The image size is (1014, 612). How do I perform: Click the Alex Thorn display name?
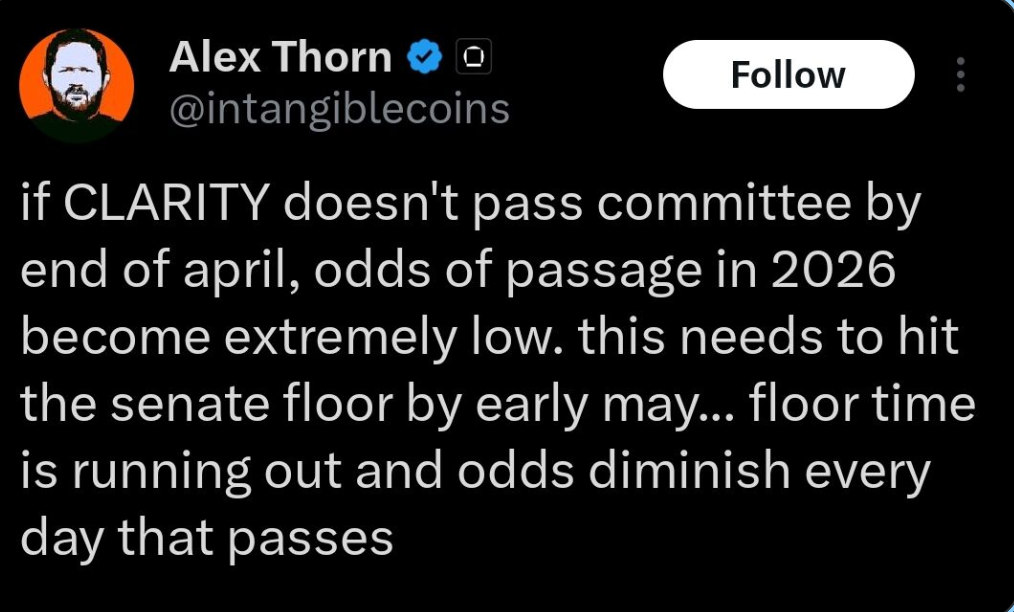click(280, 59)
